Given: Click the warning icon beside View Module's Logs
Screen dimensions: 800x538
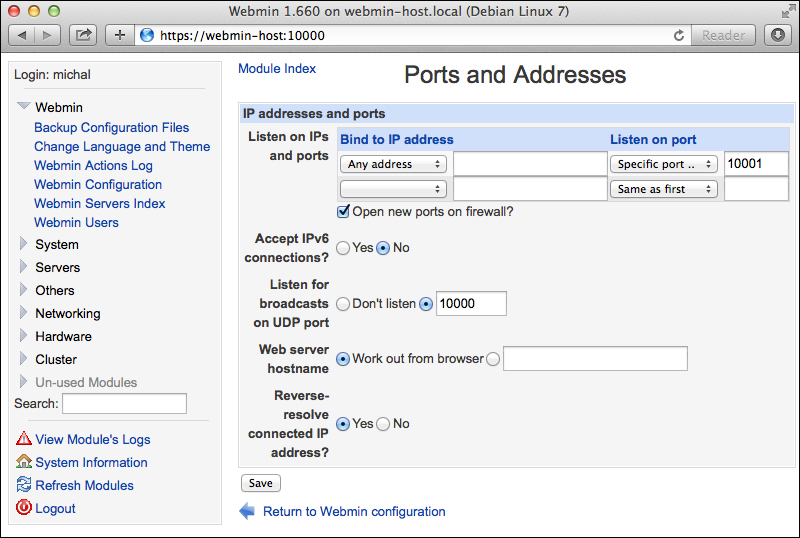Looking at the screenshot, I should (x=23, y=438).
